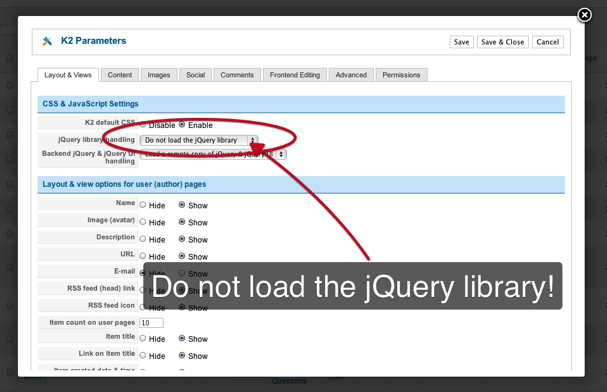Click the E-mail label
This screenshot has width=607, height=392.
tap(125, 271)
